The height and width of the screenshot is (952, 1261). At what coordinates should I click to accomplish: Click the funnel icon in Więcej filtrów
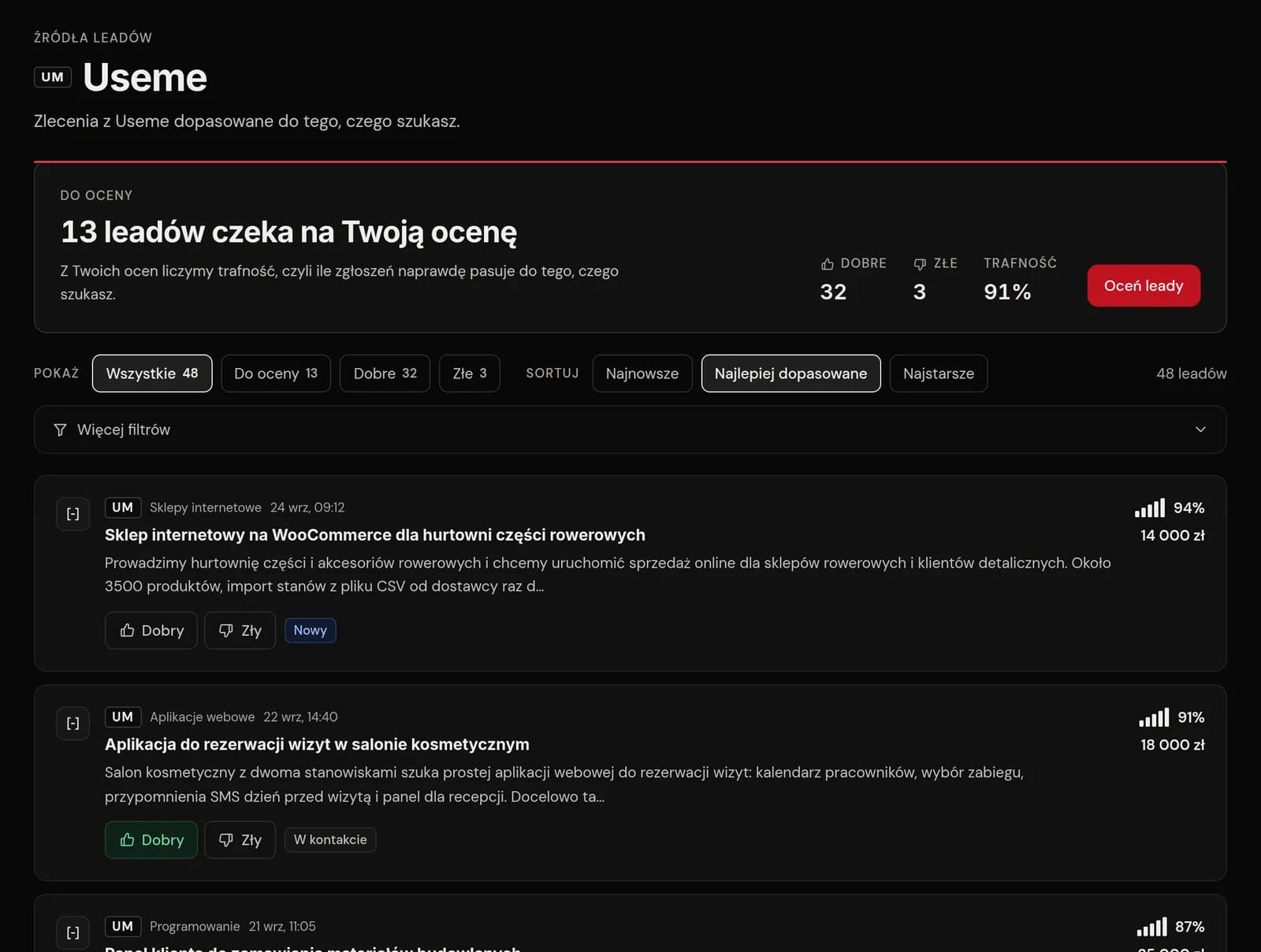[x=60, y=430]
